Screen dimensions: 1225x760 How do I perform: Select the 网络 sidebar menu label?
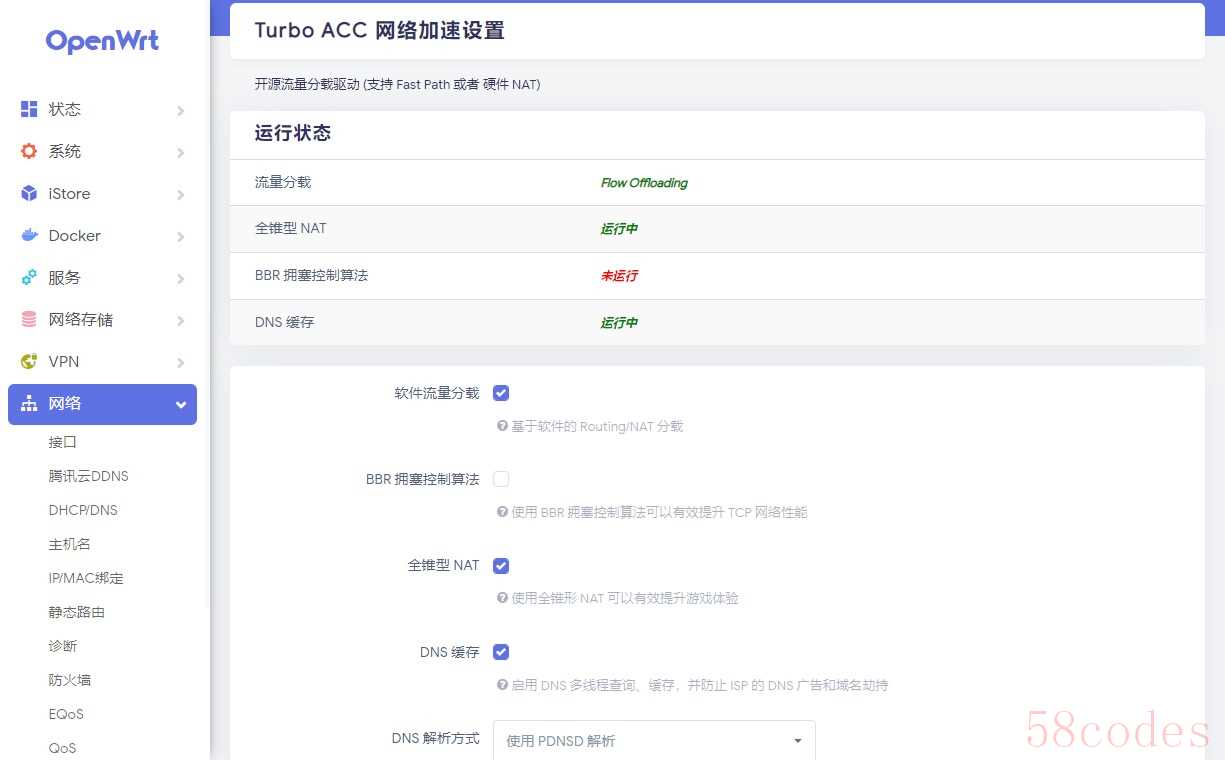(x=65, y=404)
